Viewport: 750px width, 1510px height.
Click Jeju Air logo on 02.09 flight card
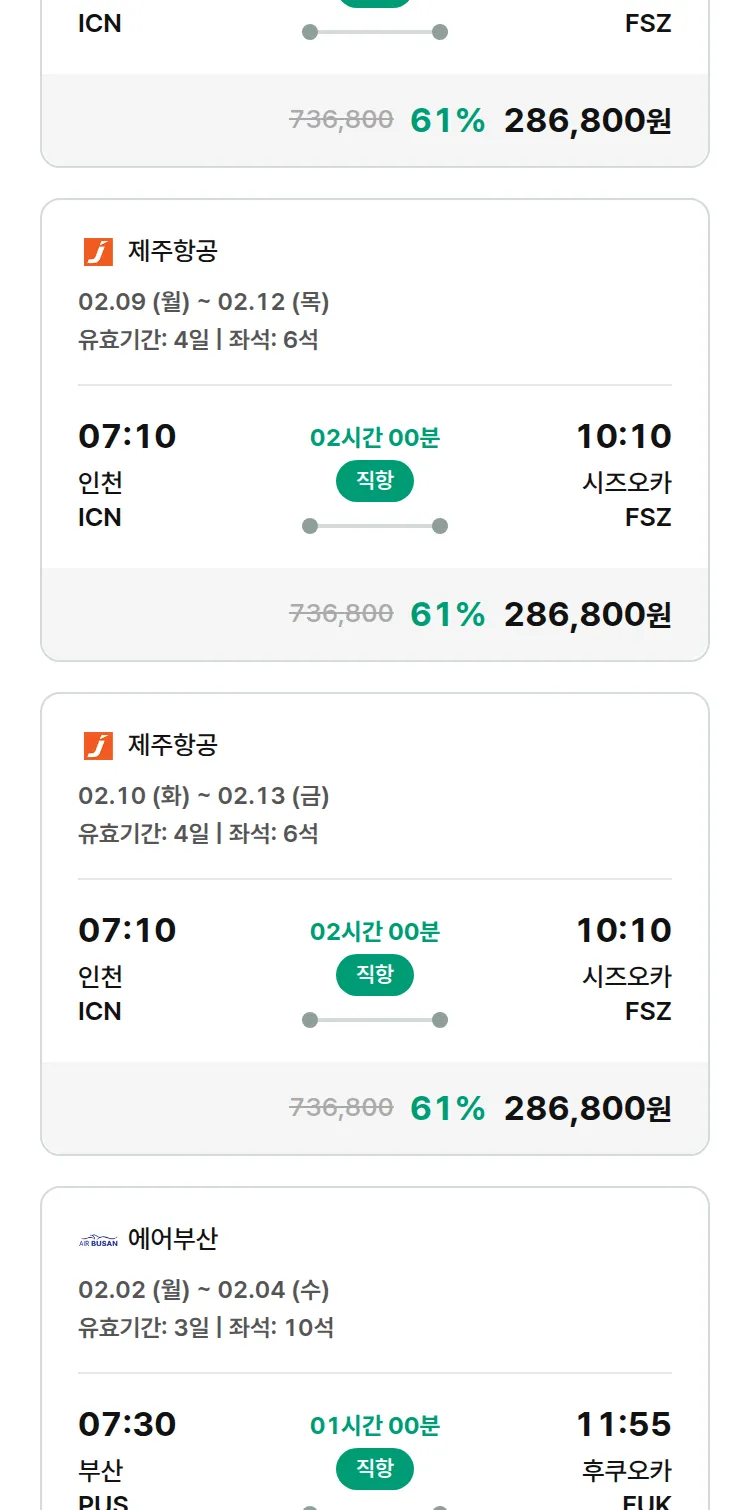[98, 252]
